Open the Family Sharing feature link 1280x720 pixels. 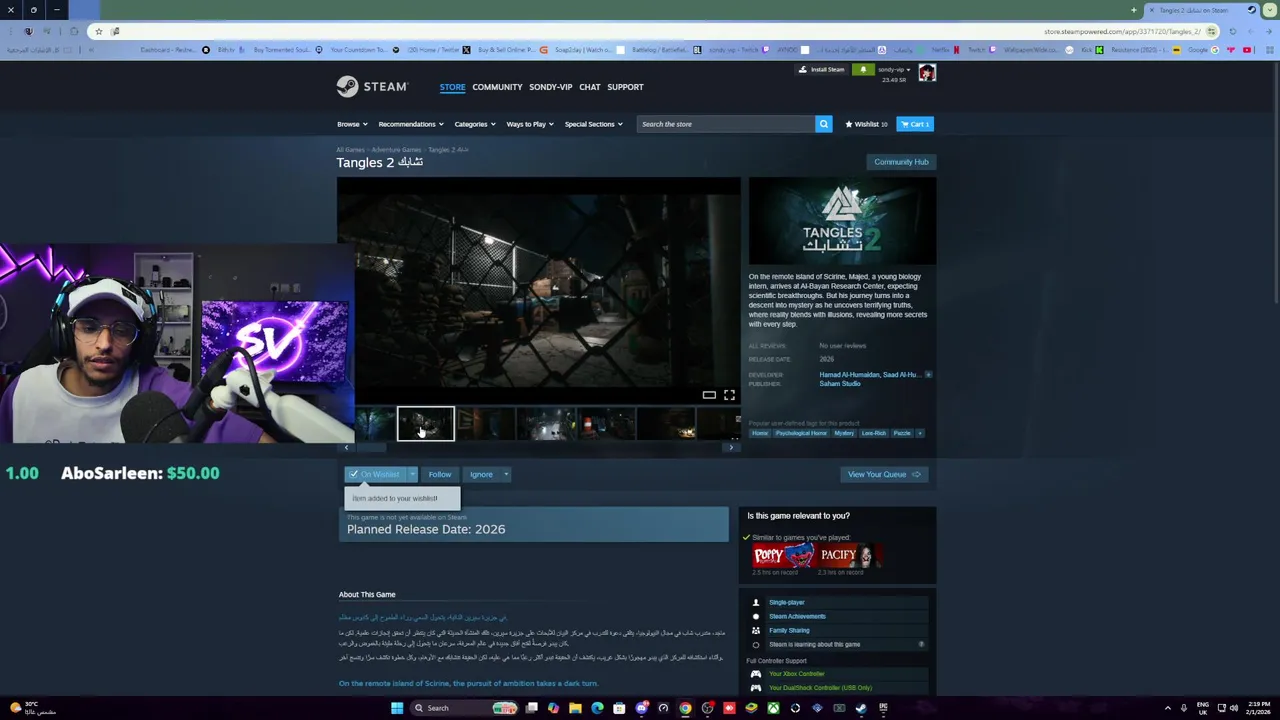coord(789,630)
